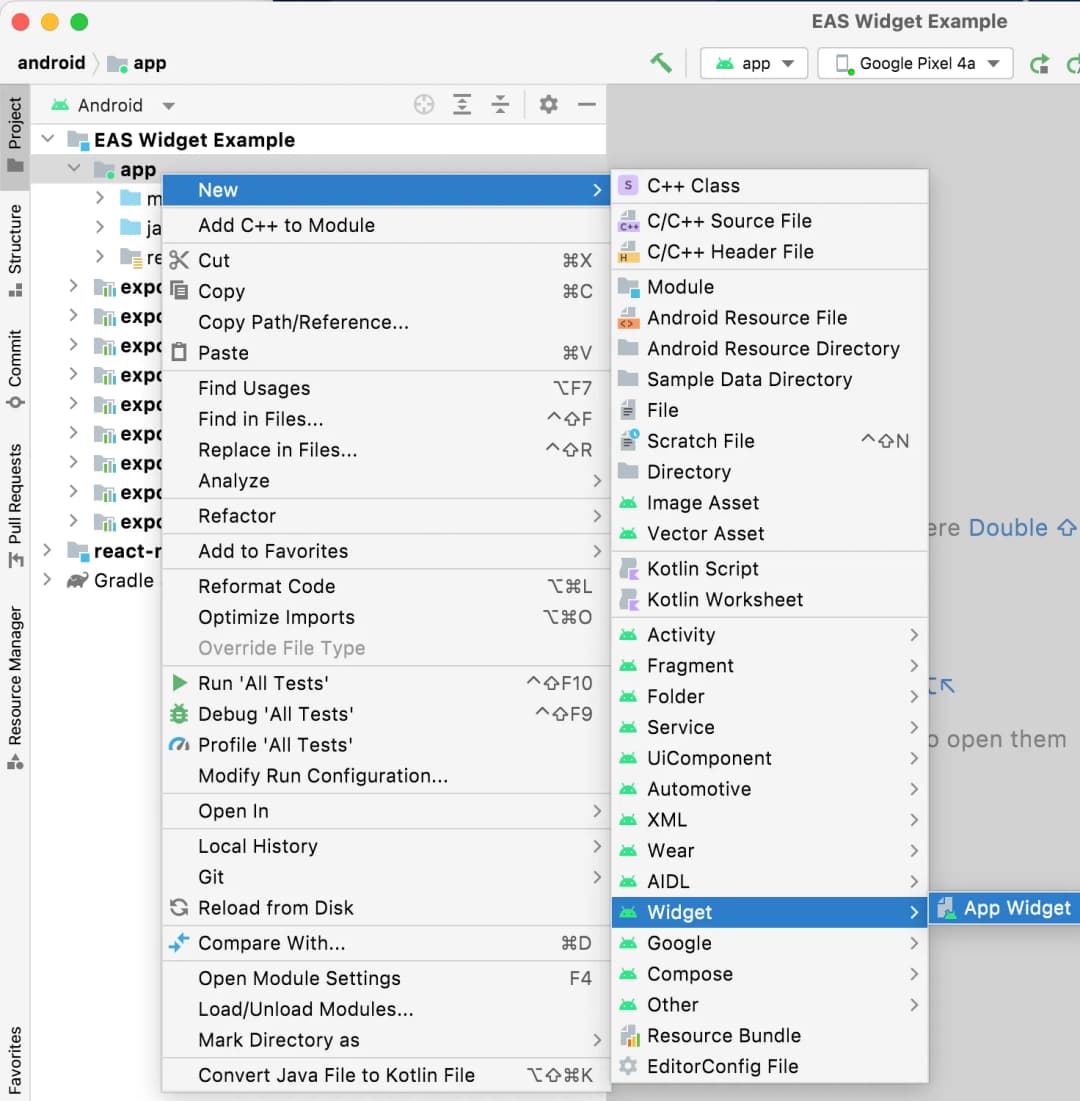Click Run 'All Tests' menu entry

pyautogui.click(x=262, y=683)
